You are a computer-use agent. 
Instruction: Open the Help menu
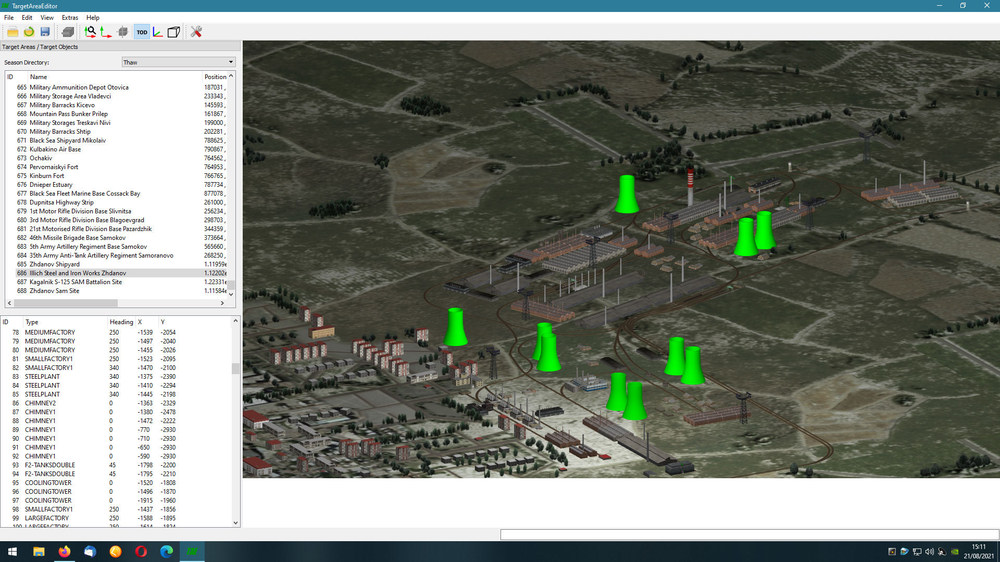(93, 18)
